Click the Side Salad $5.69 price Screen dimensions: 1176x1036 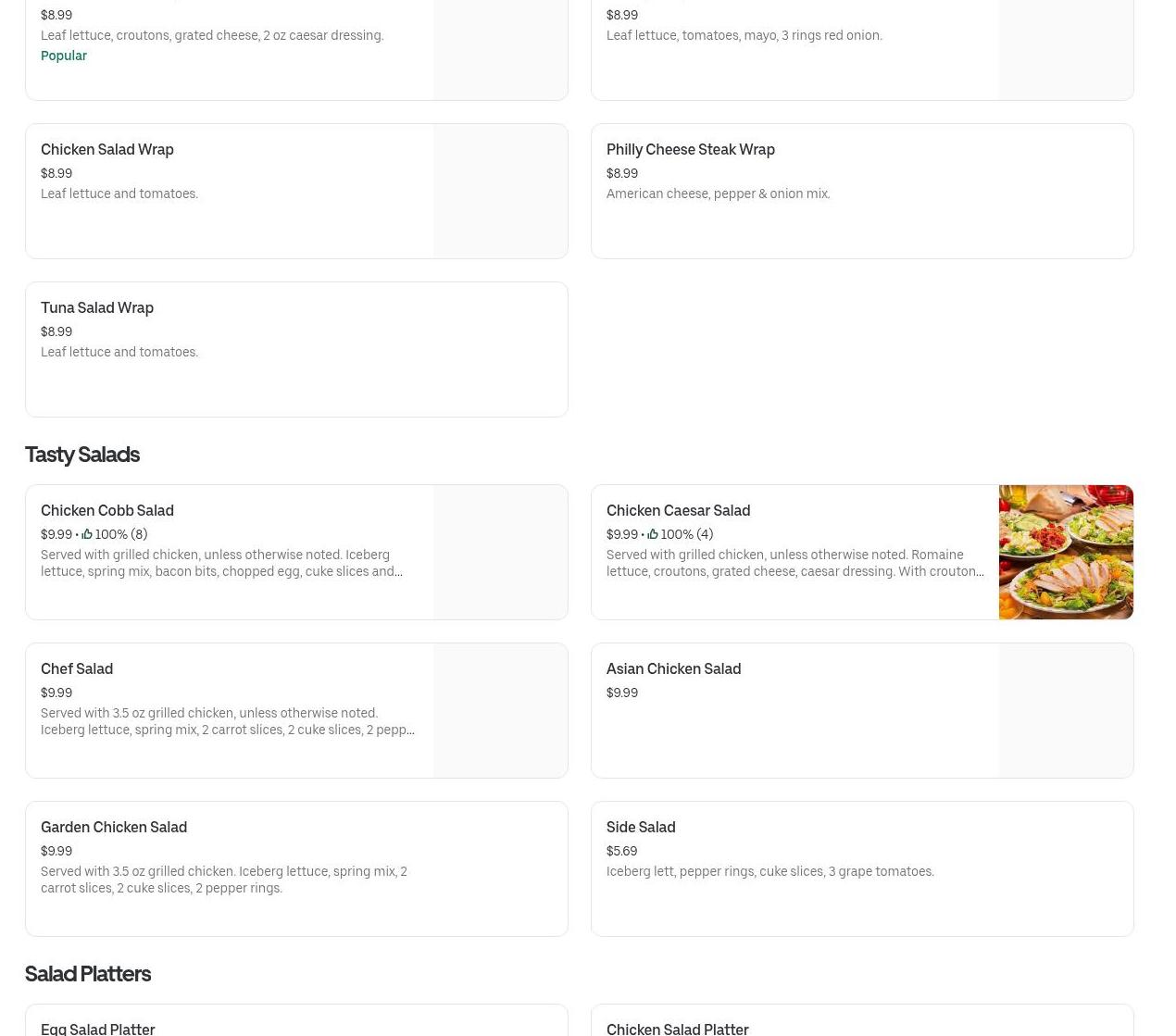pos(621,851)
